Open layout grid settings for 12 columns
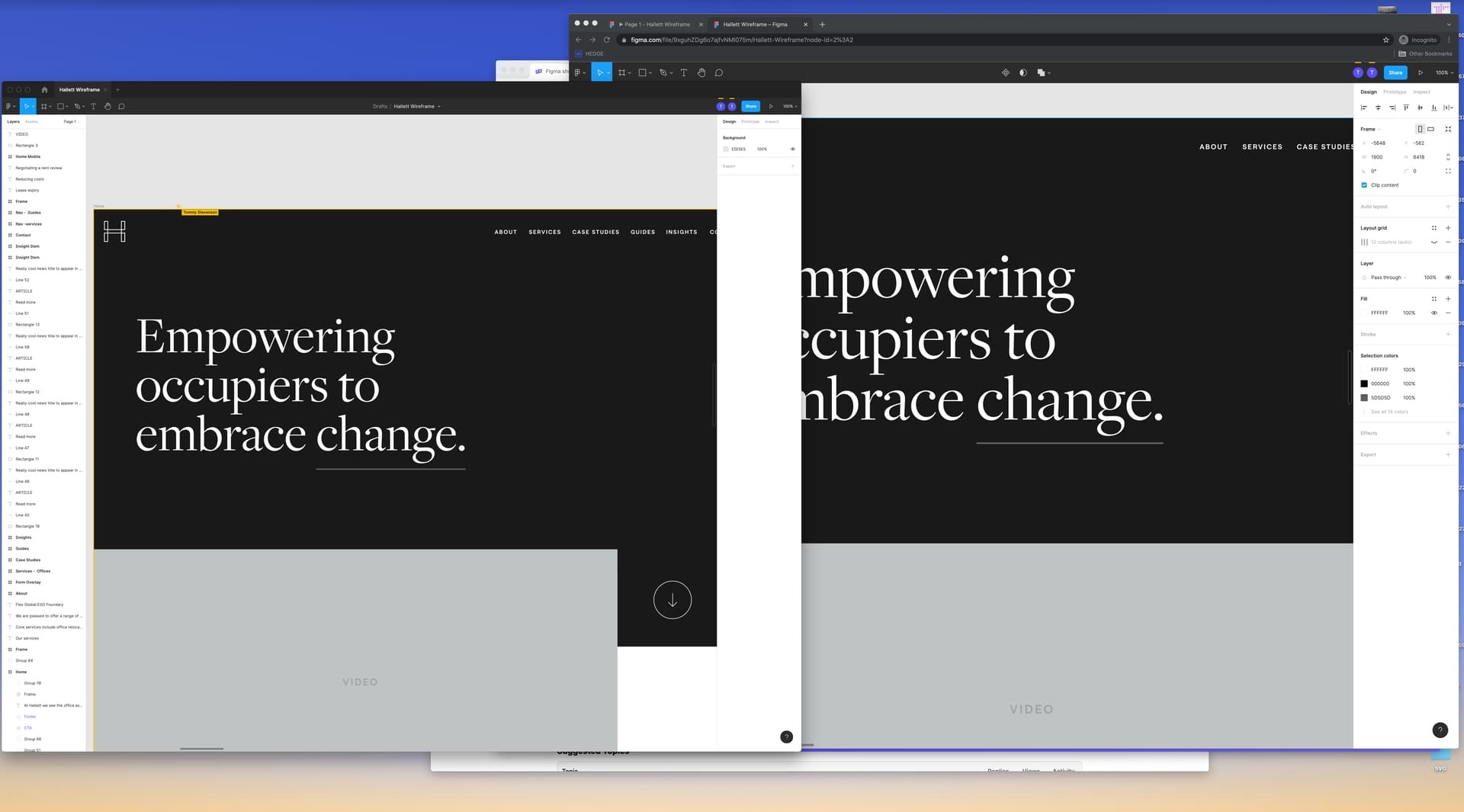1464x812 pixels. (x=1364, y=242)
